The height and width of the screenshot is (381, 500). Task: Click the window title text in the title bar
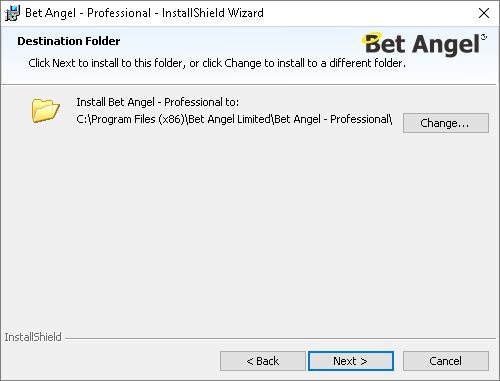click(144, 13)
